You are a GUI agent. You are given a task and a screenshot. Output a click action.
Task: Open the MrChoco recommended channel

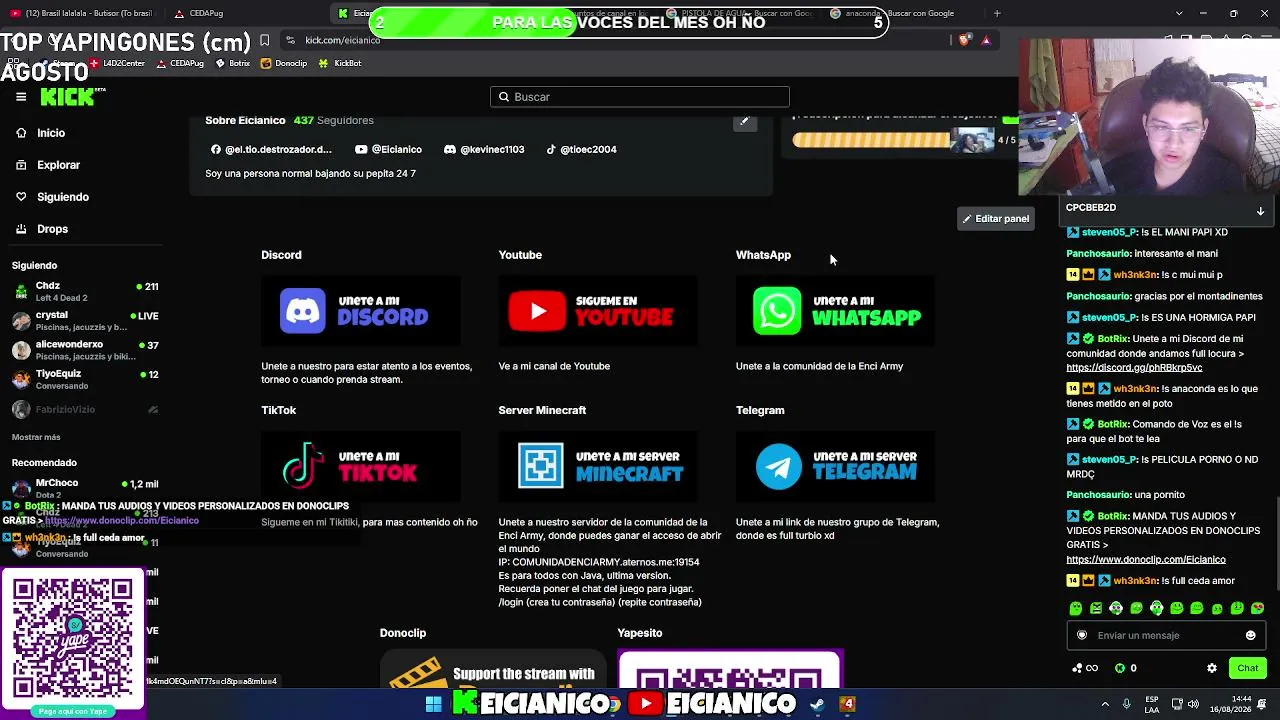coord(85,488)
